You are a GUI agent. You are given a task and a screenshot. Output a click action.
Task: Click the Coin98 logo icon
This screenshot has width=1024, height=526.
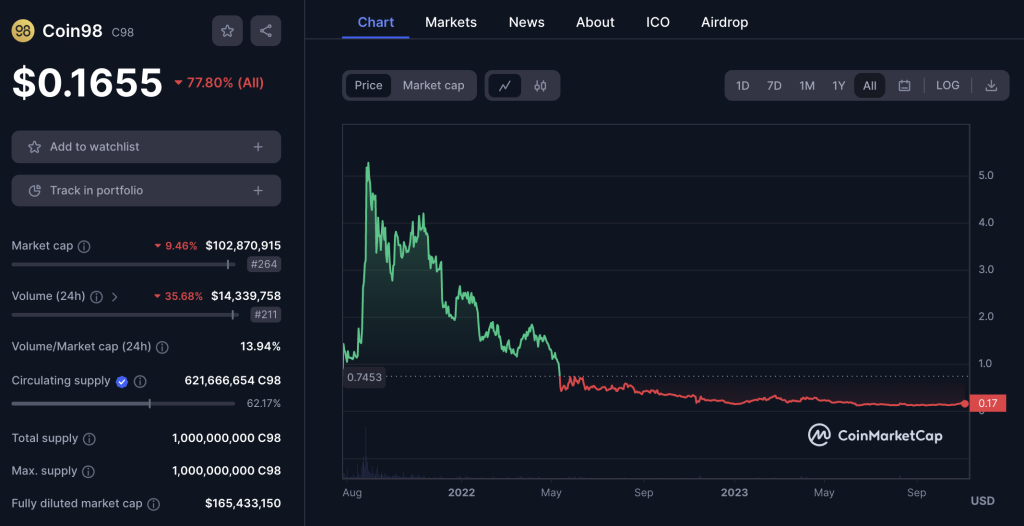tap(23, 31)
